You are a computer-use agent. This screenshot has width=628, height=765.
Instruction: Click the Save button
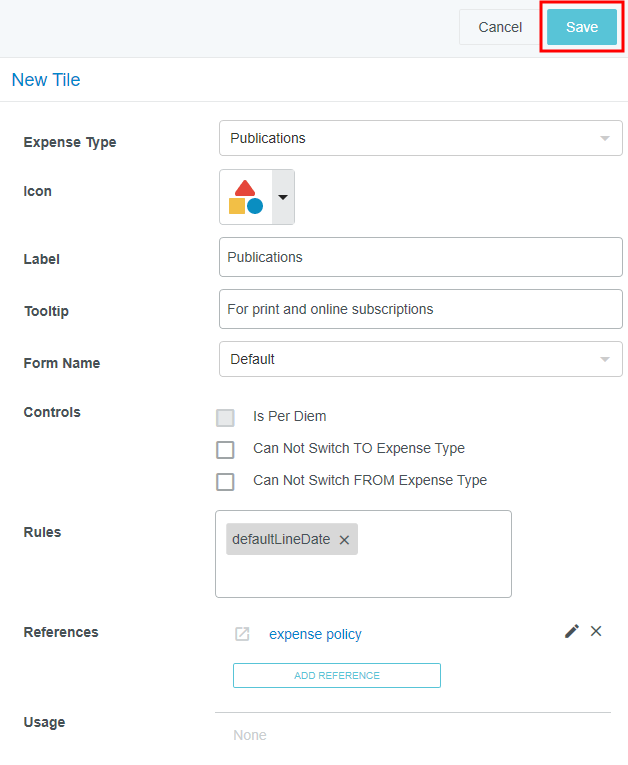click(x=582, y=27)
